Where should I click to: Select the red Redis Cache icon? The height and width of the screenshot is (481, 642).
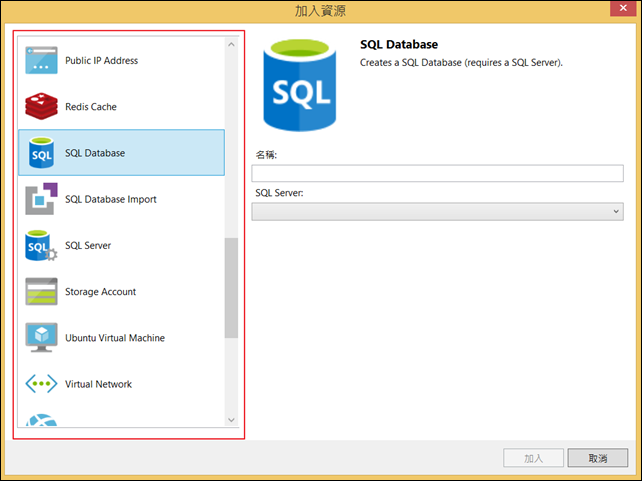[42, 106]
